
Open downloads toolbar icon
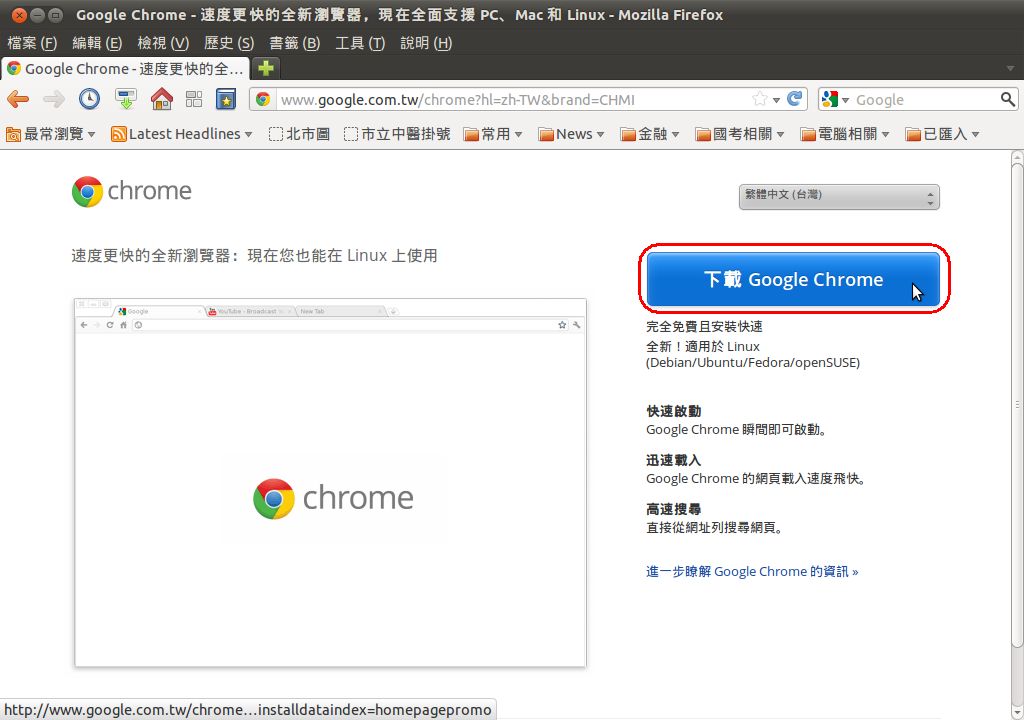coord(125,99)
